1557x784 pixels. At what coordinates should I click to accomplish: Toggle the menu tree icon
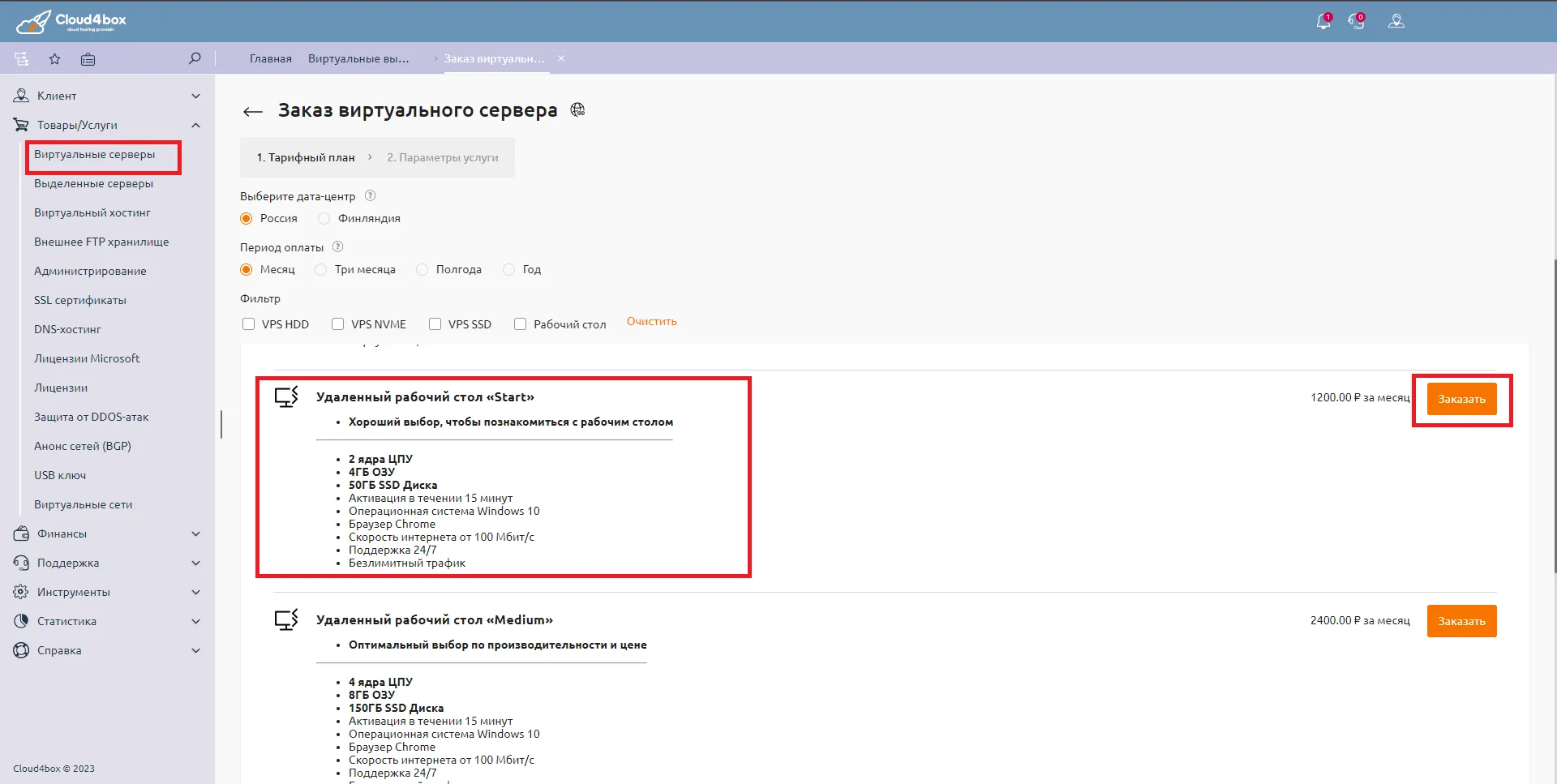click(22, 58)
